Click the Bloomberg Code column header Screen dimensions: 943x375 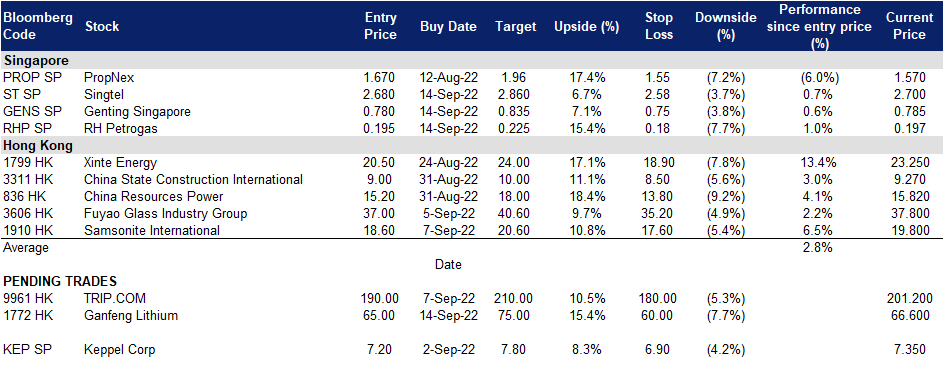point(38,26)
